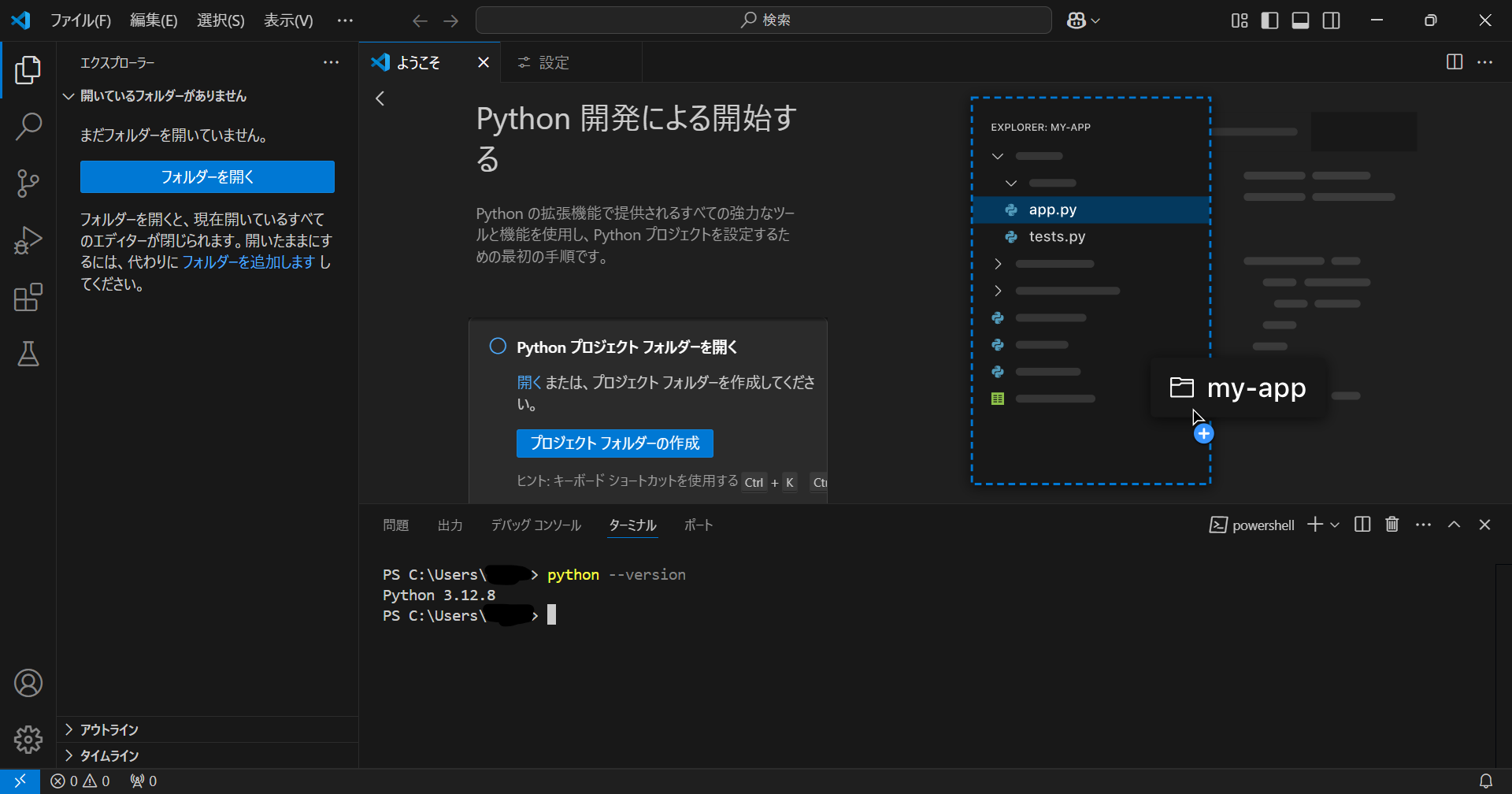Switch to the Output panel tab
The height and width of the screenshot is (794, 1512).
450,525
